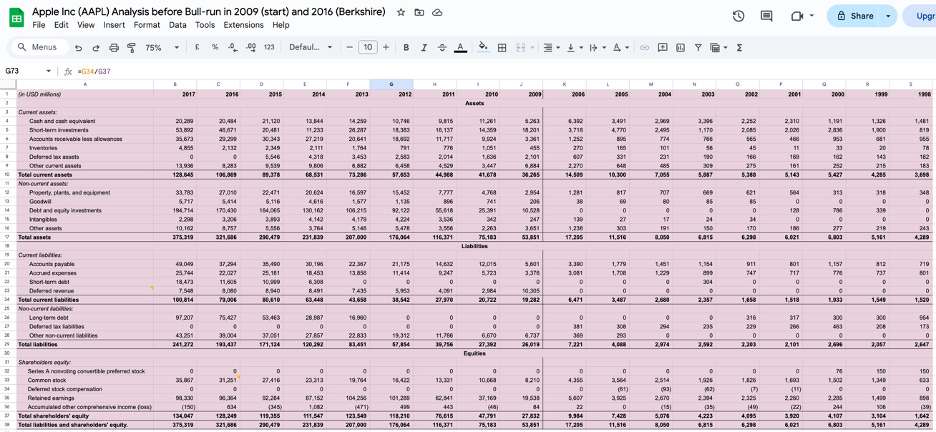Viewport: 936px width, 432px height.
Task: Choose cell fill color paint bucket
Action: (483, 47)
